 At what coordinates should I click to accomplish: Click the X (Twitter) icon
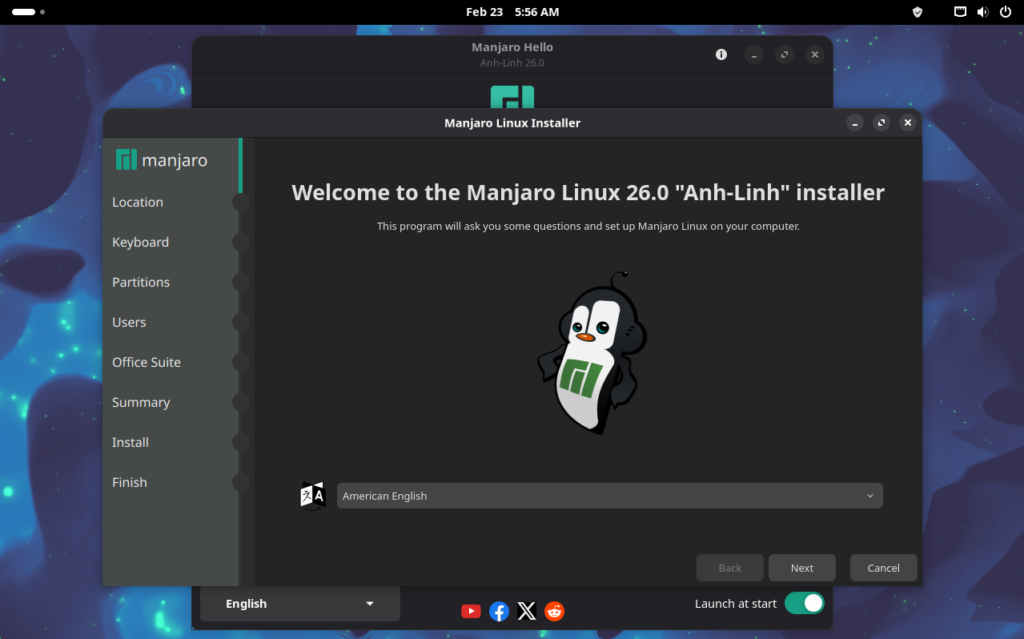(x=527, y=611)
